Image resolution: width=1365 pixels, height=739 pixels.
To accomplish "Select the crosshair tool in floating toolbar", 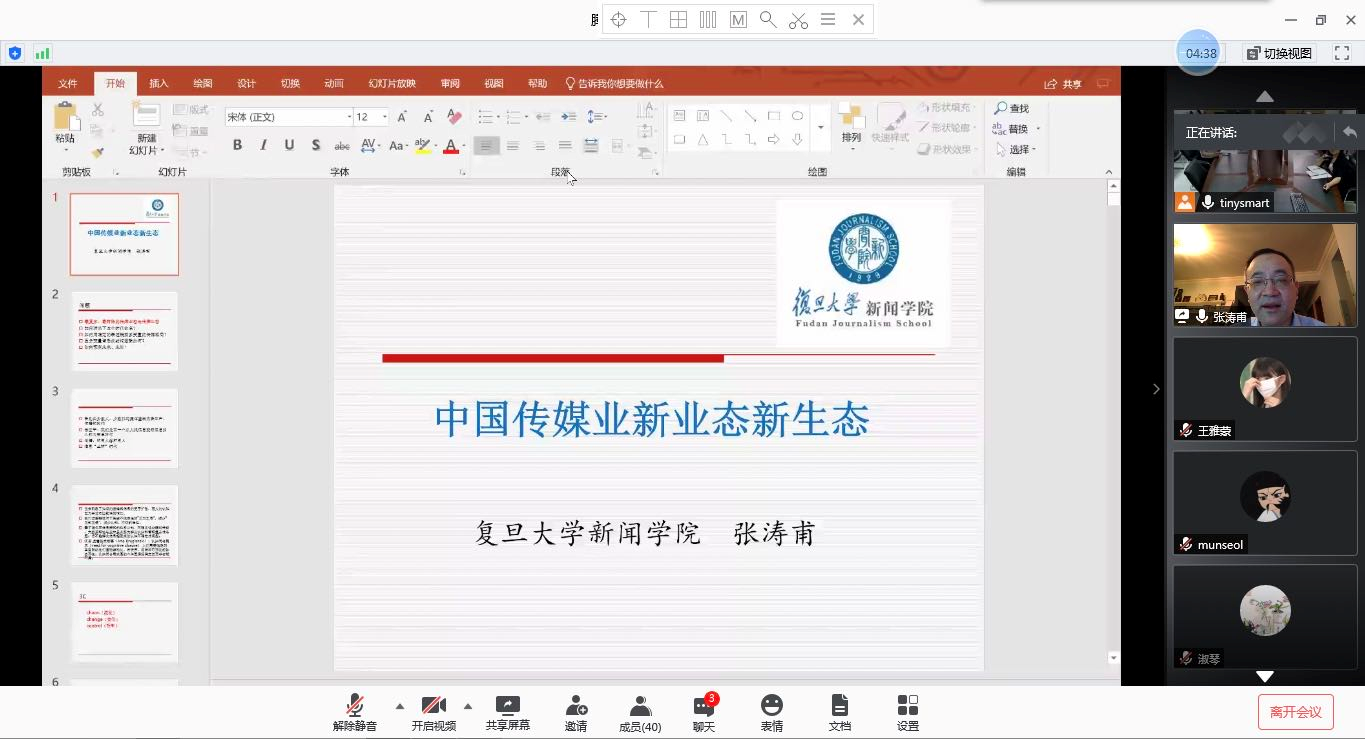I will tap(618, 19).
